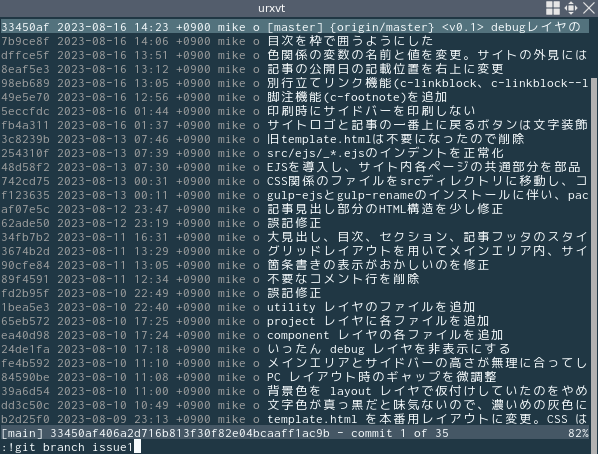598x454 pixels.
Task: Select commit 254310f src/ejs indent fix
Action: [x=294, y=153]
